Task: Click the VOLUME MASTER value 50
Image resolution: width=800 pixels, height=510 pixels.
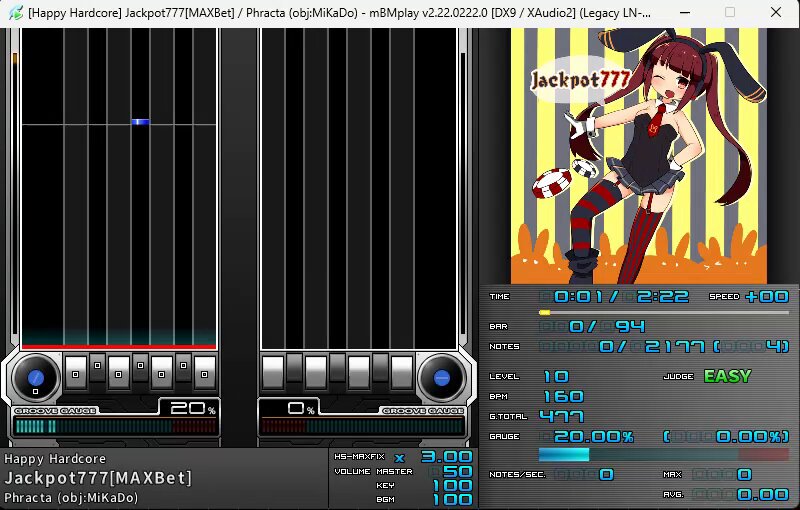Action: 452,471
